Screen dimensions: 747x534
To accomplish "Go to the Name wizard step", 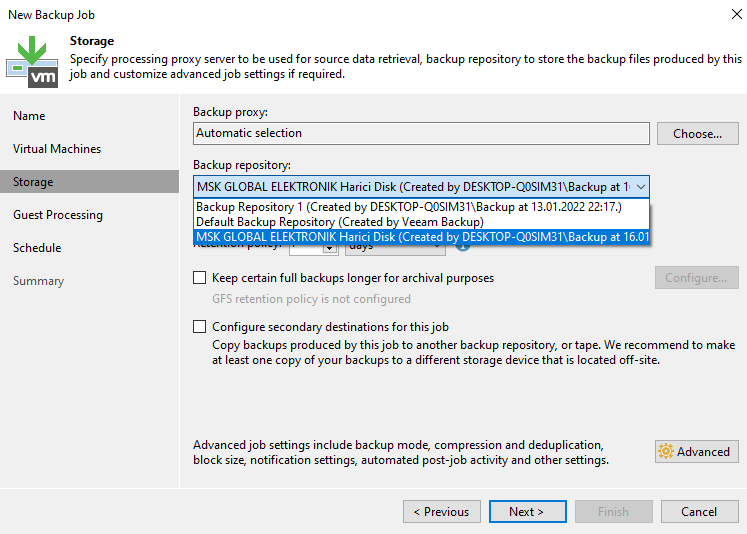I will [x=29, y=116].
